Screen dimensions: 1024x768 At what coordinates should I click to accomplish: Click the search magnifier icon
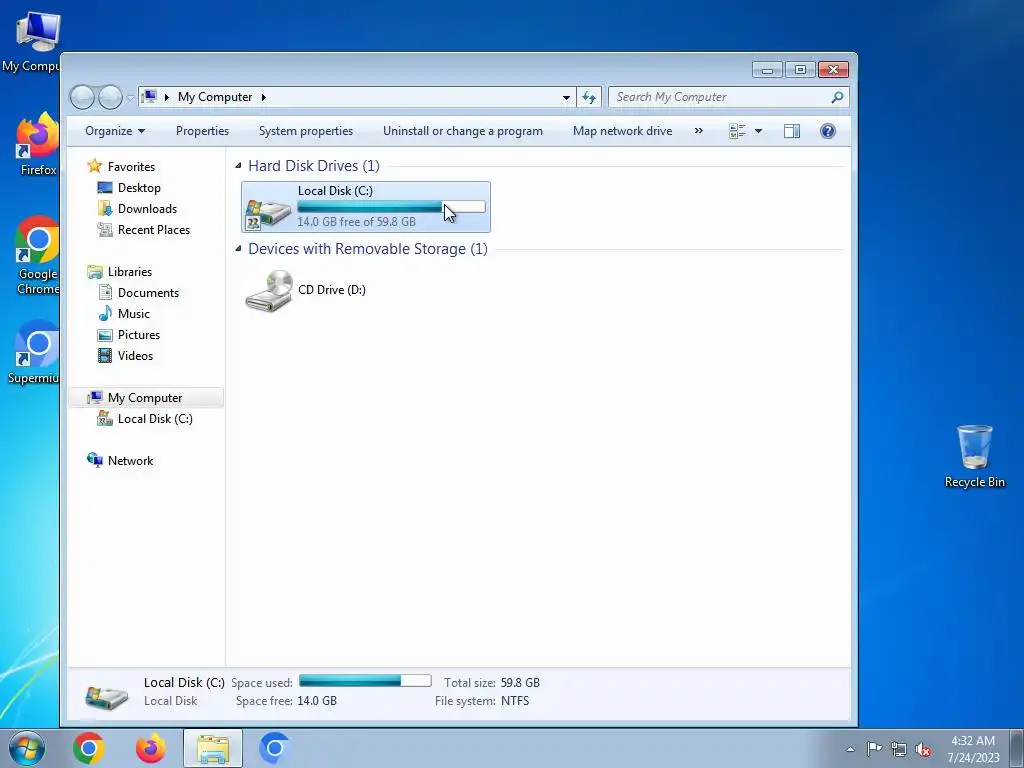click(x=837, y=97)
